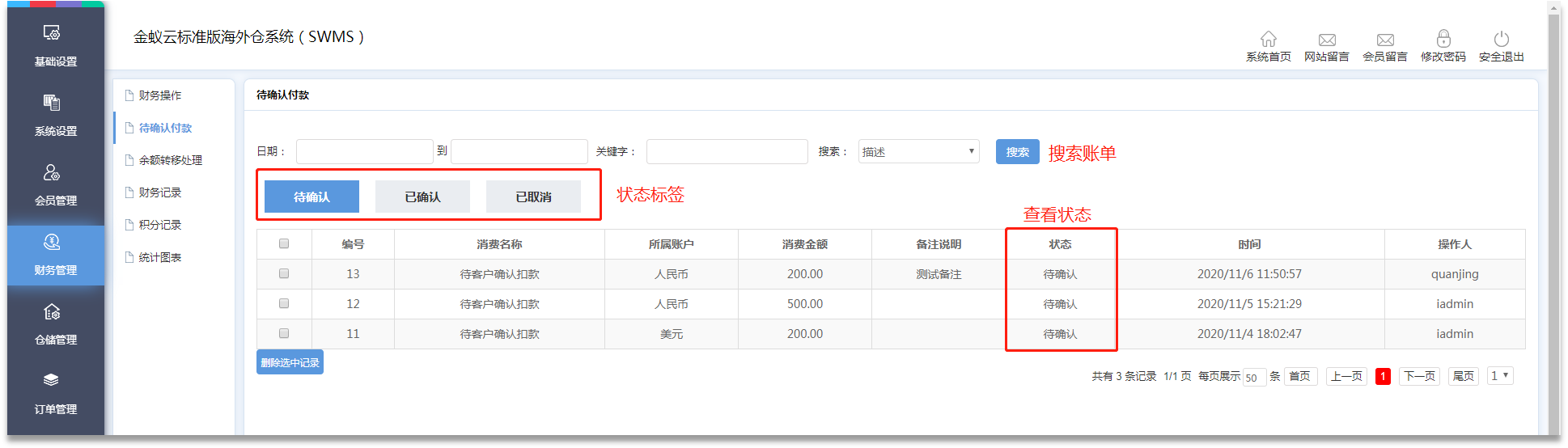1568x448 pixels.
Task: Expand the page number dropdown in pagination
Action: (x=1499, y=376)
